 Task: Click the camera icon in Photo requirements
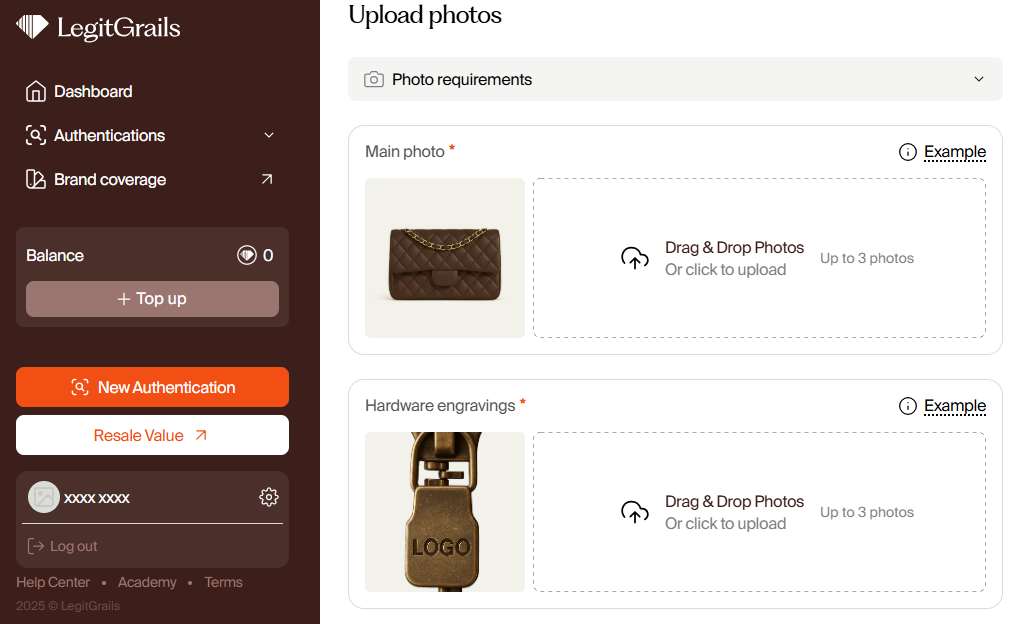coord(374,79)
